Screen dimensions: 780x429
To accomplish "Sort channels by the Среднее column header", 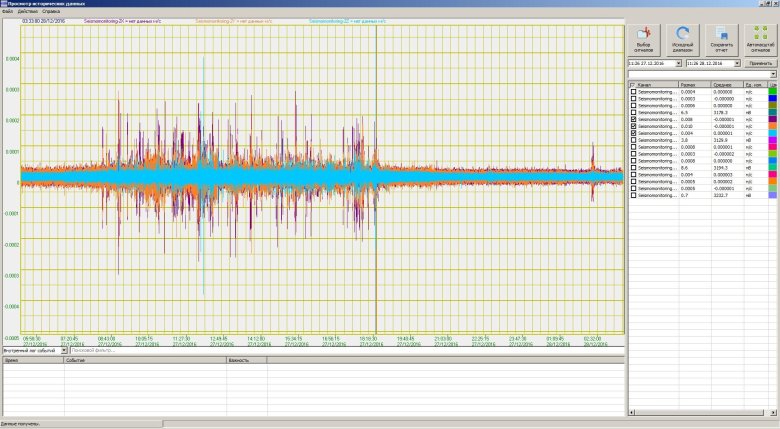I will [x=722, y=85].
